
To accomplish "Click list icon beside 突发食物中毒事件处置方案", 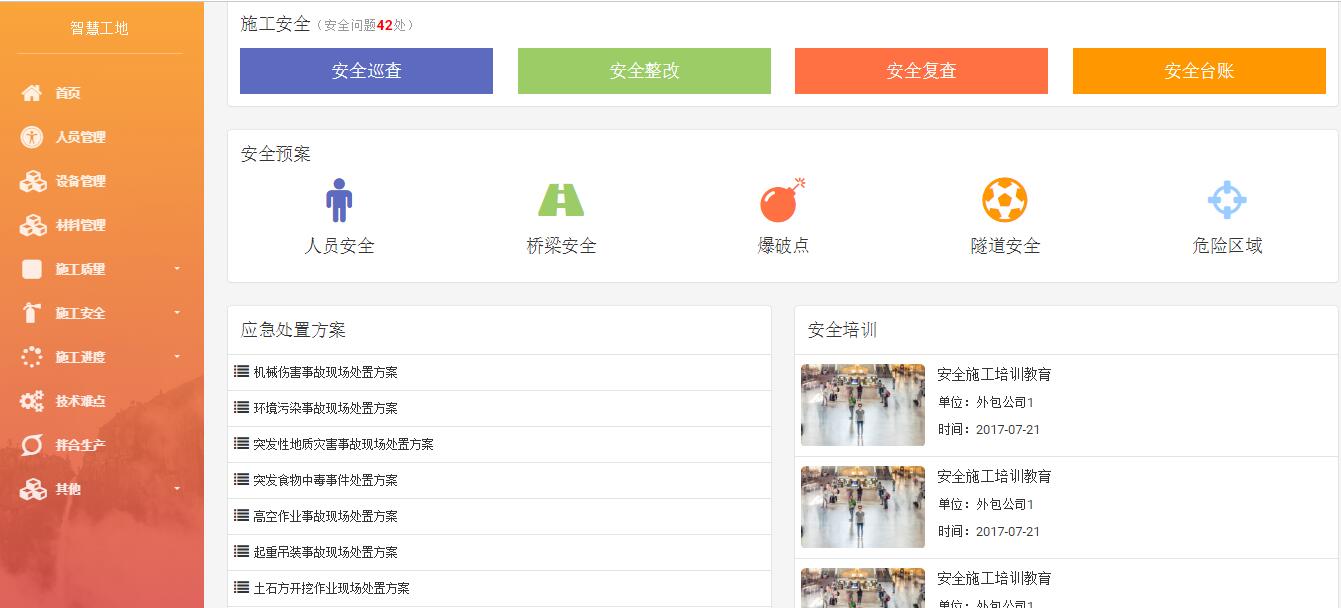I will click(241, 479).
